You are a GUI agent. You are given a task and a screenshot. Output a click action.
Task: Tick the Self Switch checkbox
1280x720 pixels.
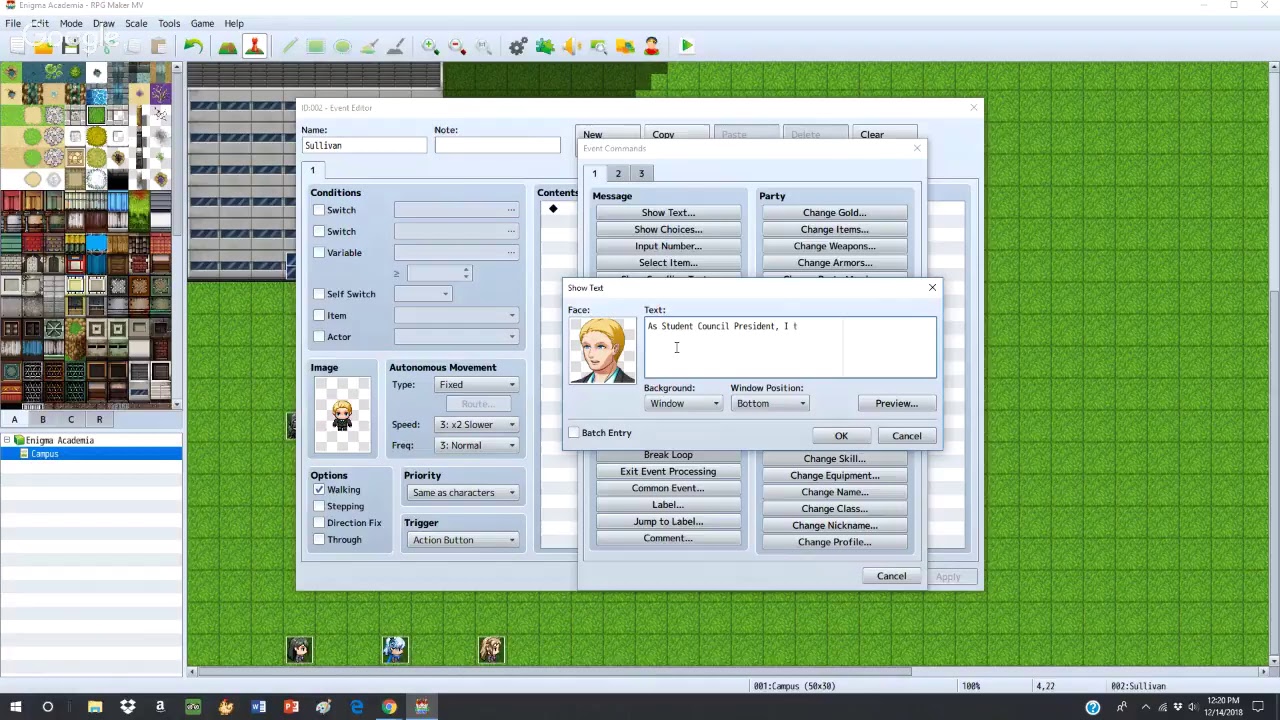(x=319, y=294)
